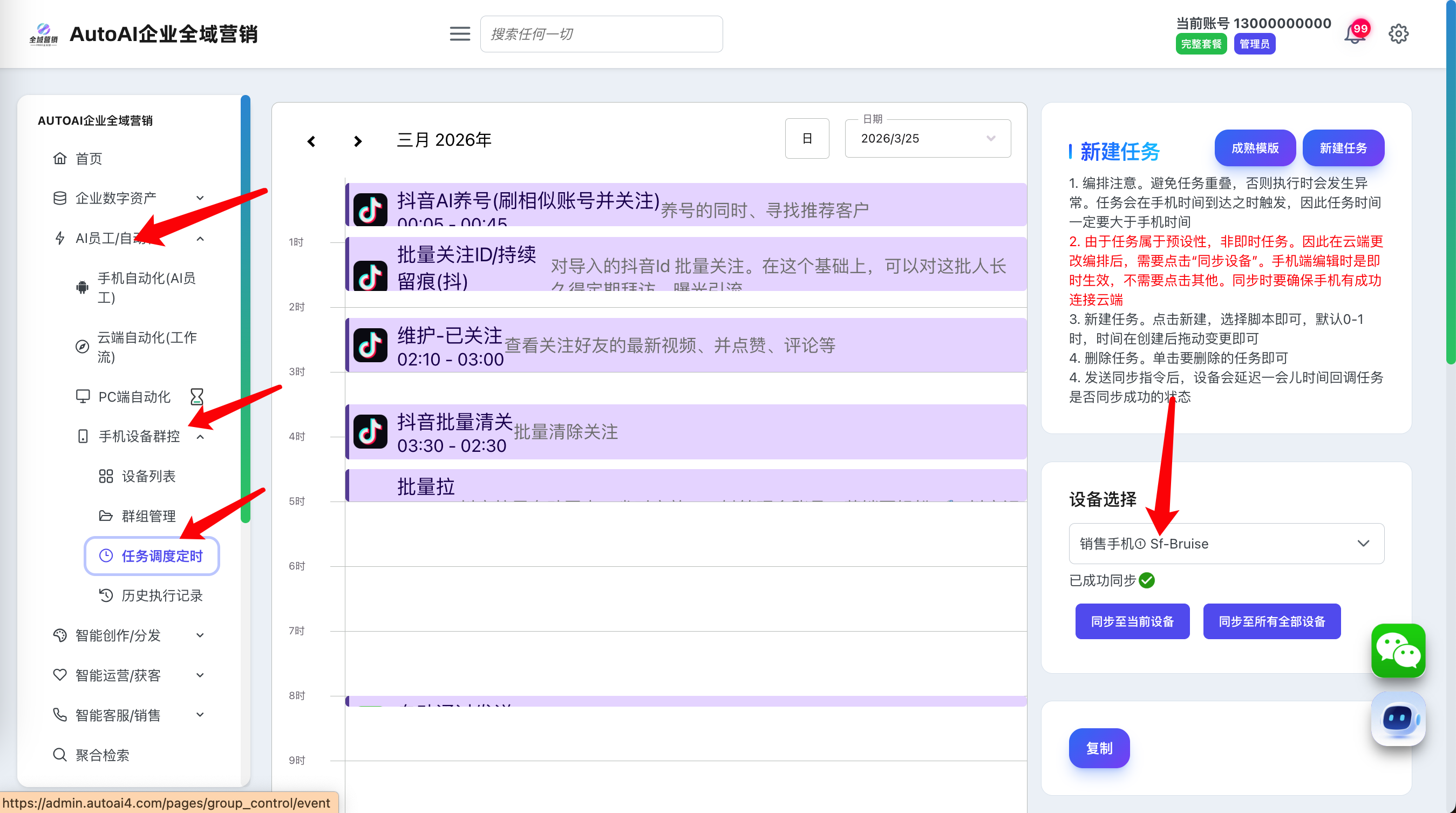This screenshot has width=1456, height=813.
Task: Toggle the 日 view button
Action: click(807, 139)
